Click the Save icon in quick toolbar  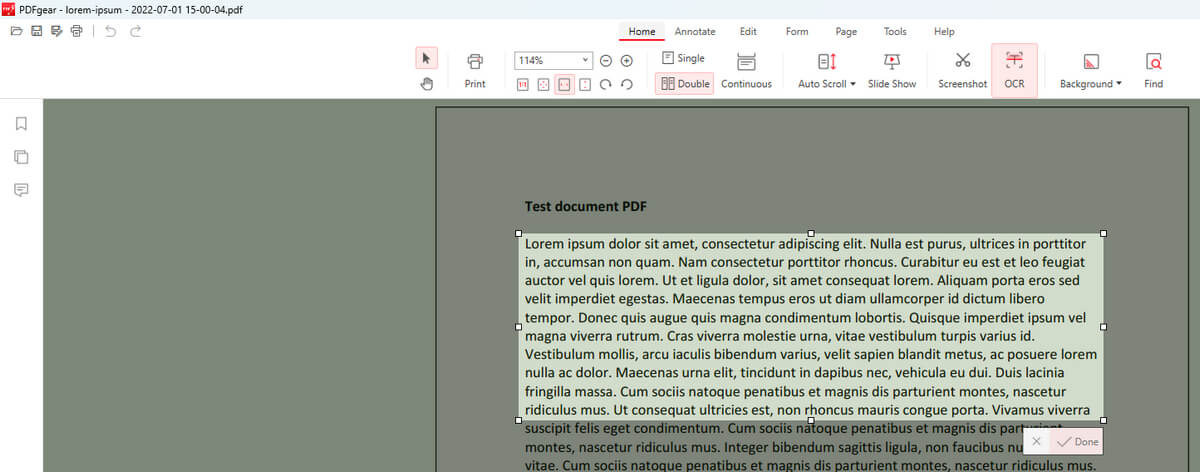point(36,31)
